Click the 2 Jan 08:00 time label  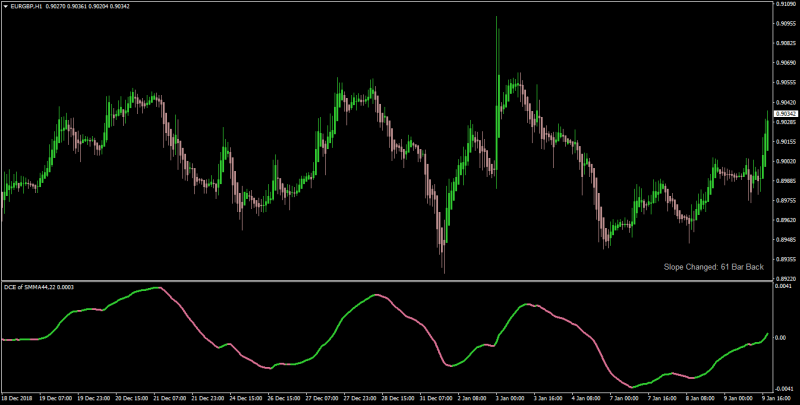[473, 396]
